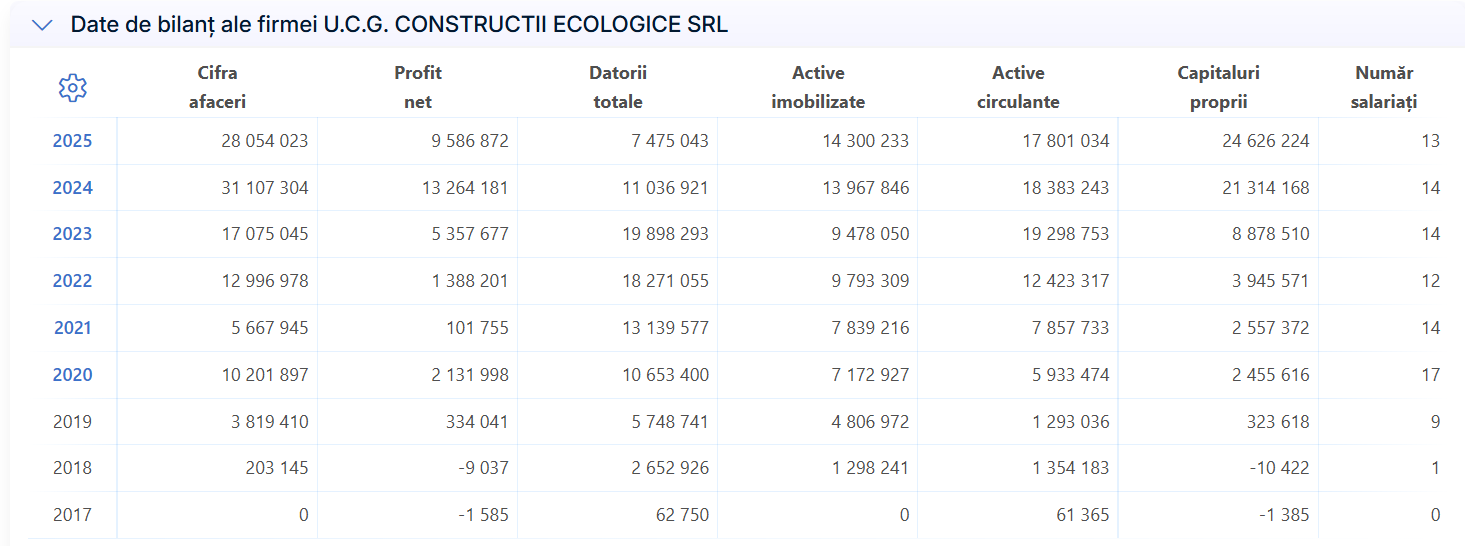
Task: Click the value 31 107 304
Action: (x=265, y=188)
